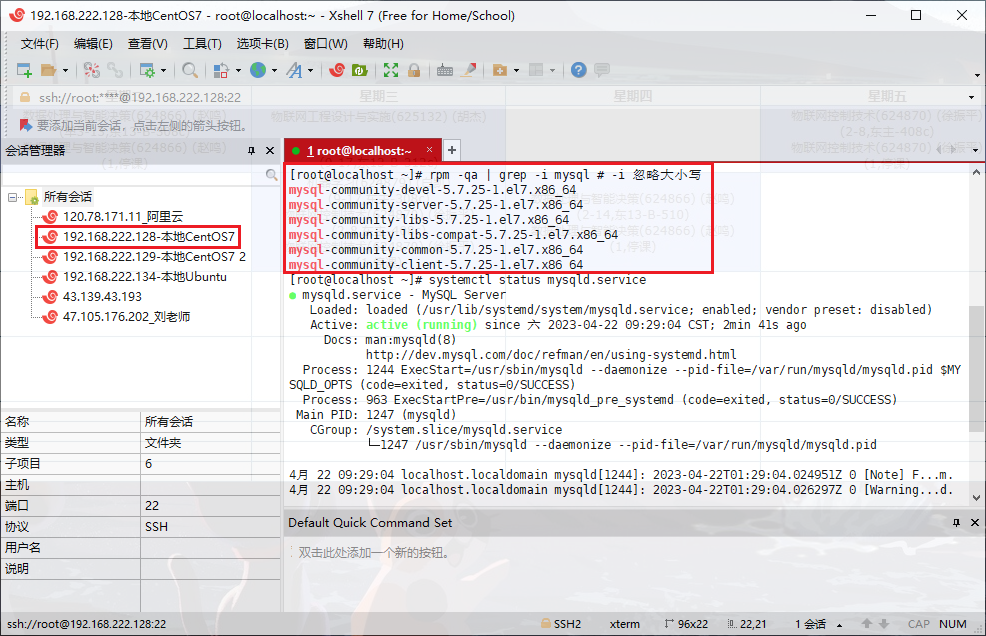Open dropdown arrow beside color scheme icon
986x636 pixels.
238,70
